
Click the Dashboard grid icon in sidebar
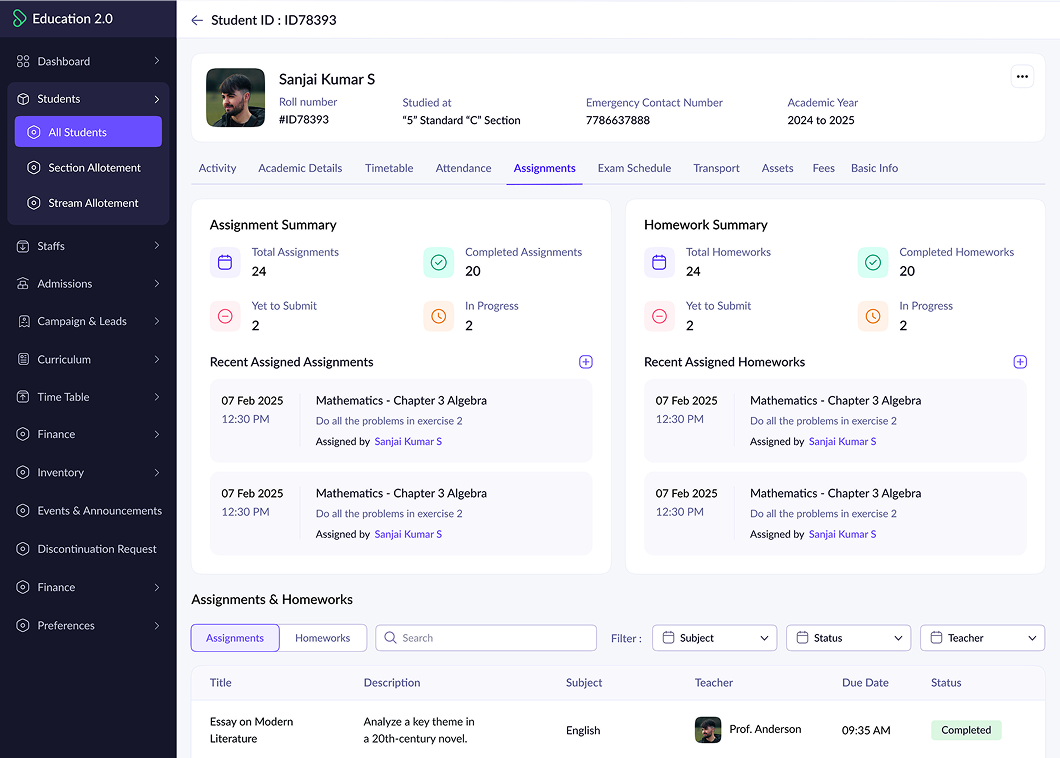click(23, 62)
